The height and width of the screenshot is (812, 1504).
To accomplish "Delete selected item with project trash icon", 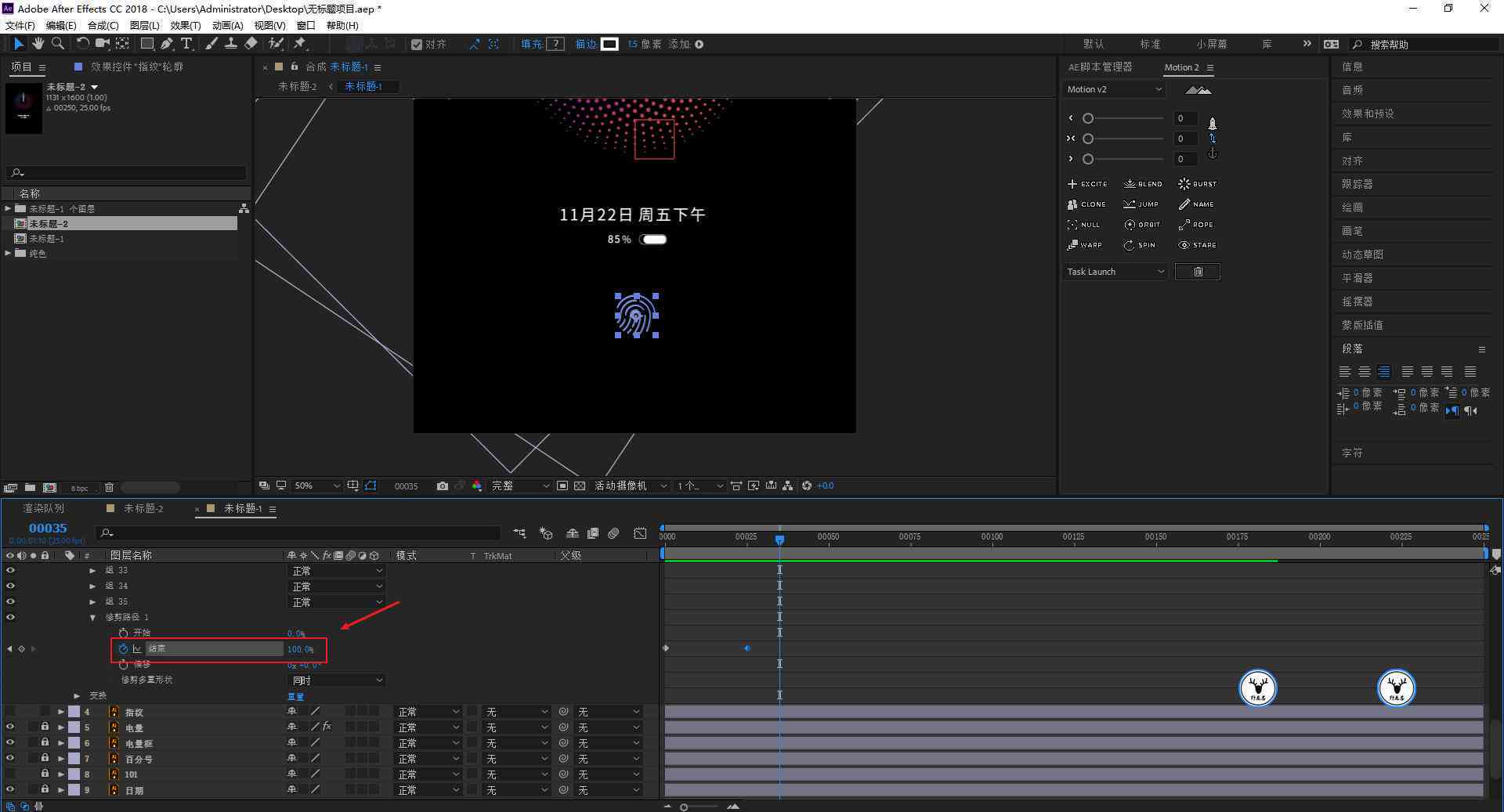I will pos(109,488).
